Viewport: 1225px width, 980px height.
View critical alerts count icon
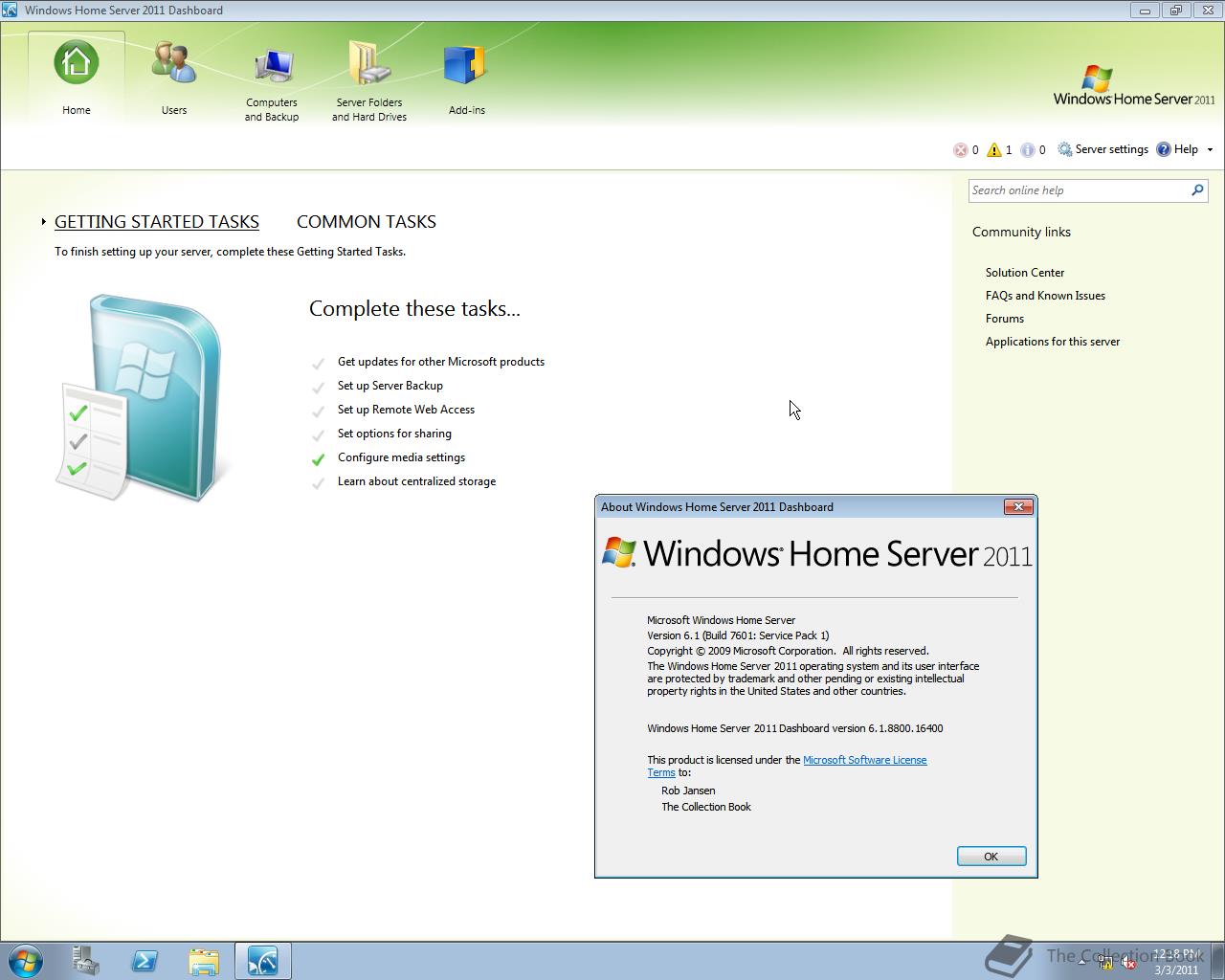point(961,149)
